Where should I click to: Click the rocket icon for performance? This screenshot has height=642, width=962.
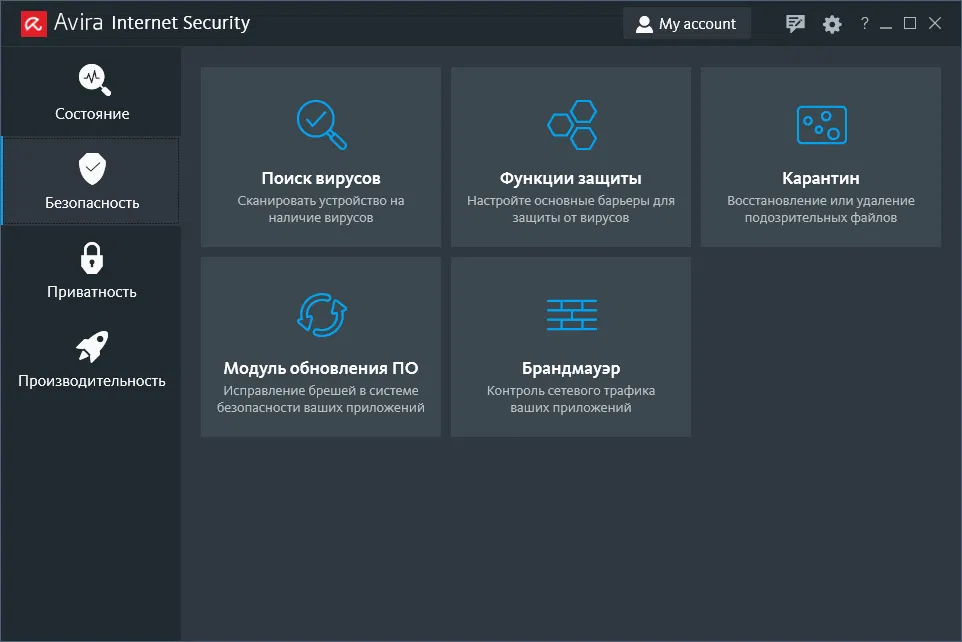91,347
